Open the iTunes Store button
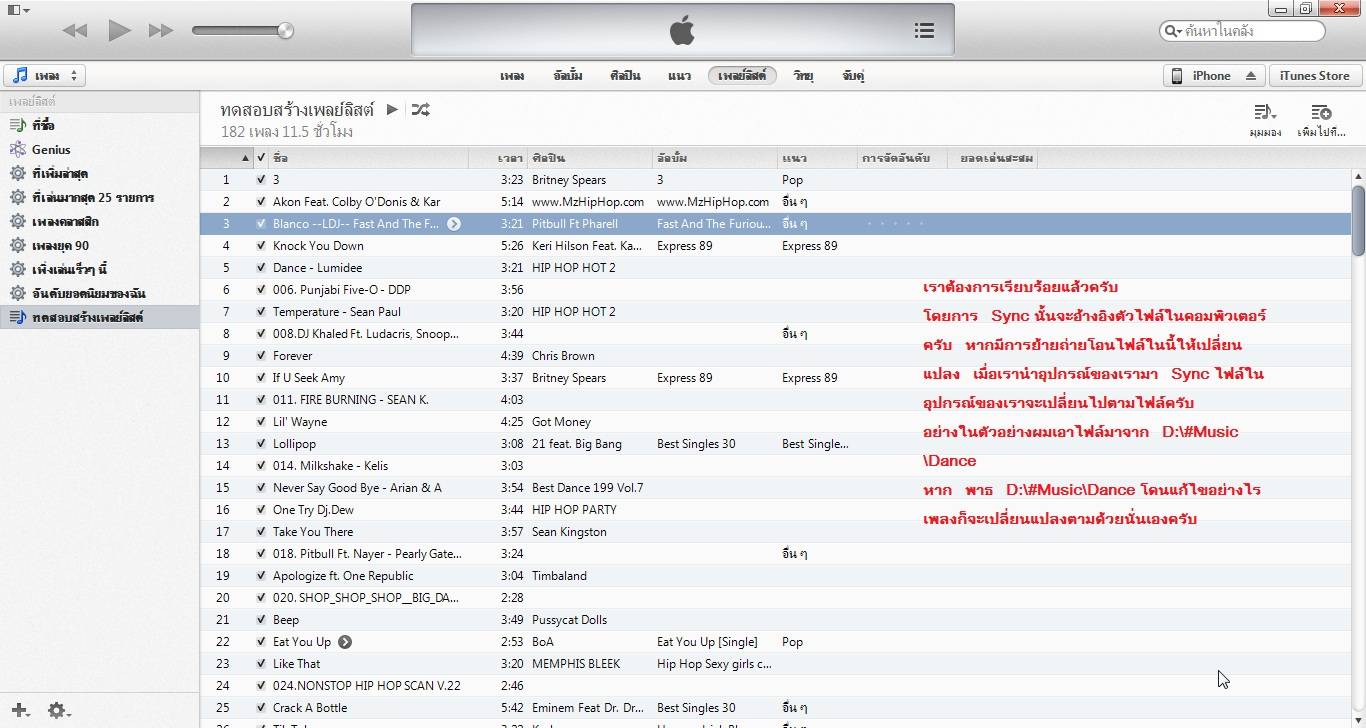The height and width of the screenshot is (728, 1366). click(1314, 76)
